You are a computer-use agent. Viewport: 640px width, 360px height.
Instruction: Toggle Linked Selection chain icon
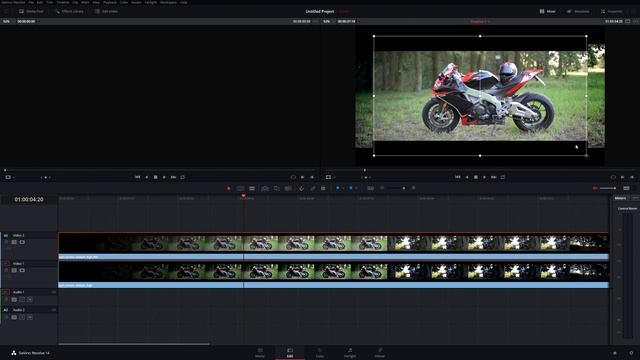pyautogui.click(x=313, y=188)
